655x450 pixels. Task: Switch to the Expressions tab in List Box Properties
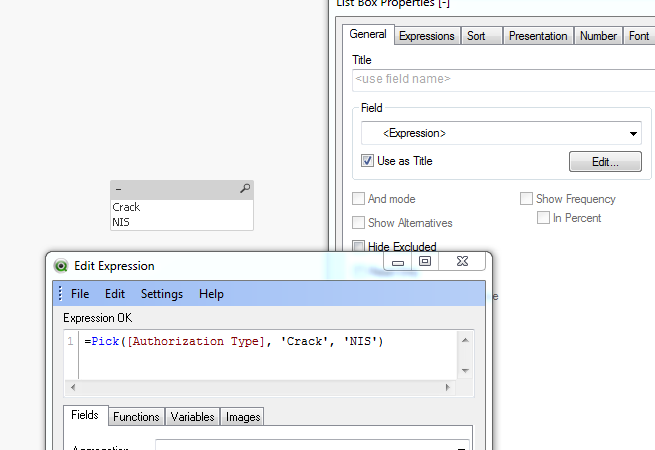coord(427,36)
